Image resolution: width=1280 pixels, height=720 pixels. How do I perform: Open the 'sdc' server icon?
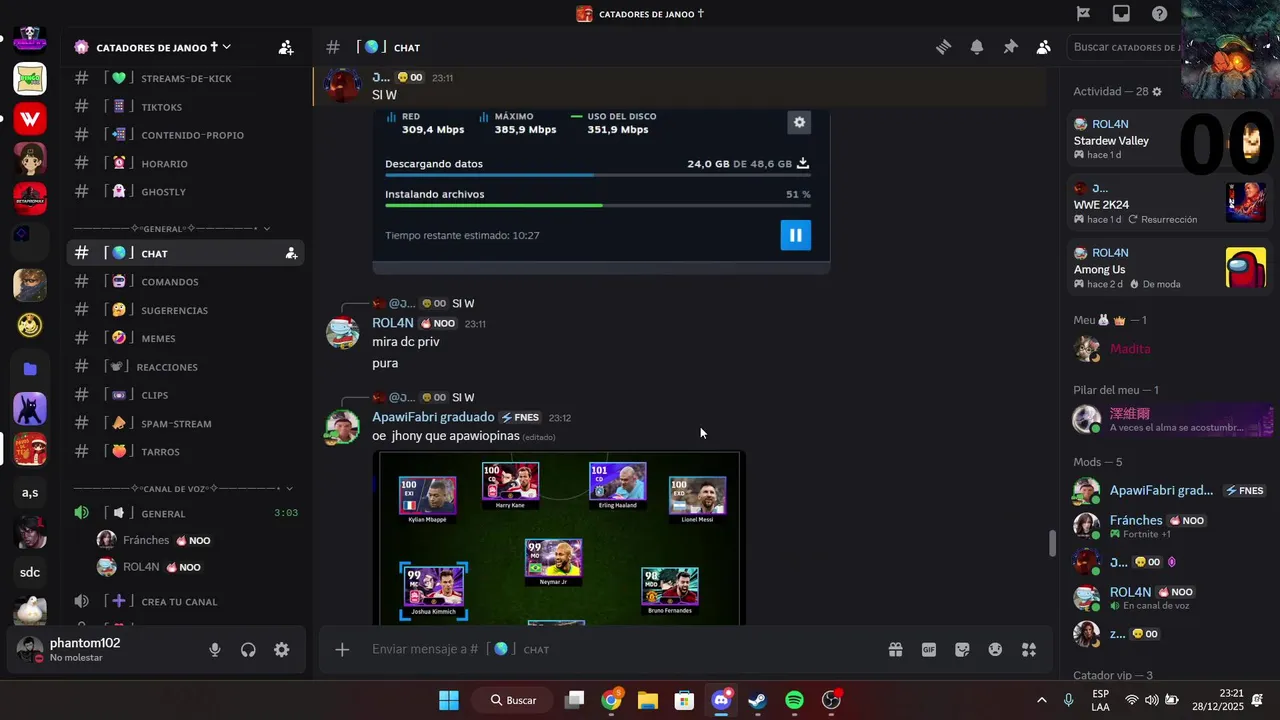pos(30,572)
